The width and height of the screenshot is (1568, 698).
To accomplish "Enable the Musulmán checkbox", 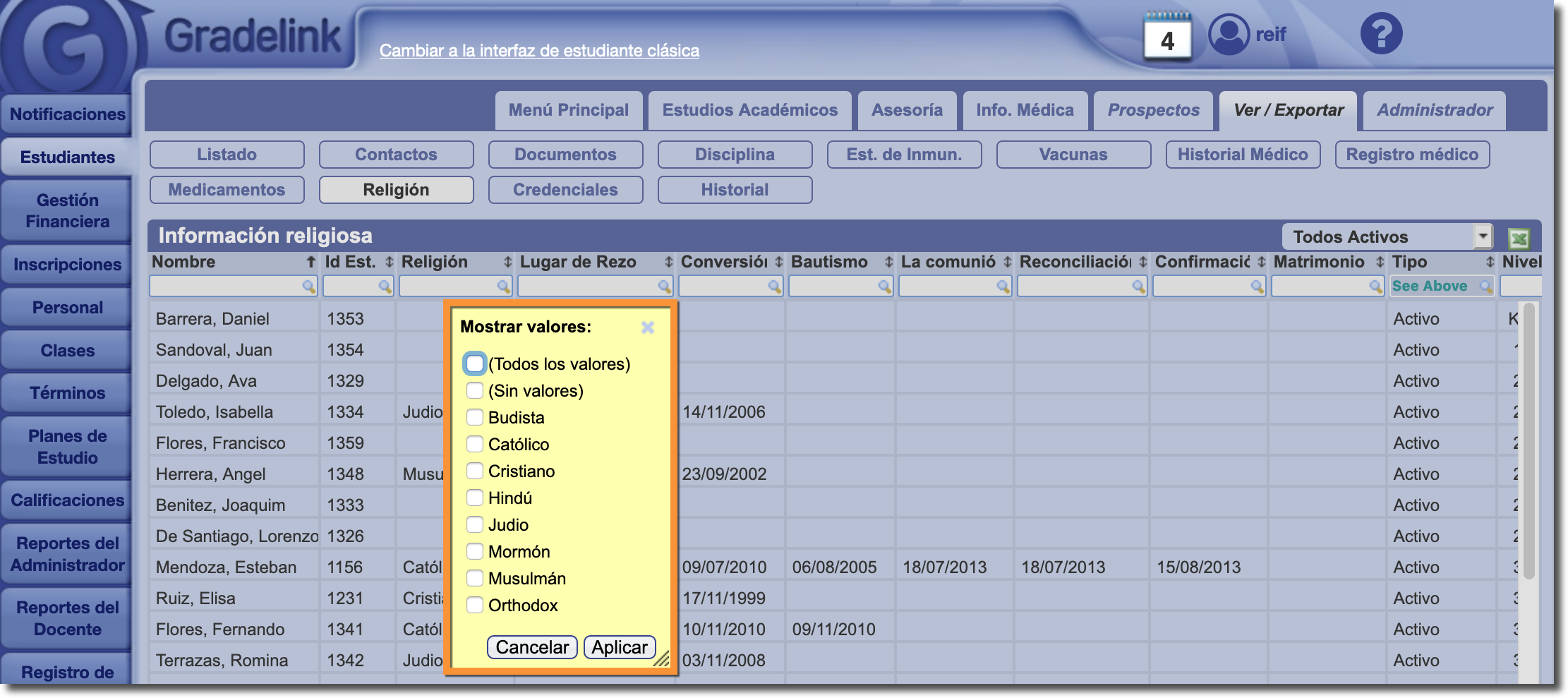I will click(x=475, y=579).
